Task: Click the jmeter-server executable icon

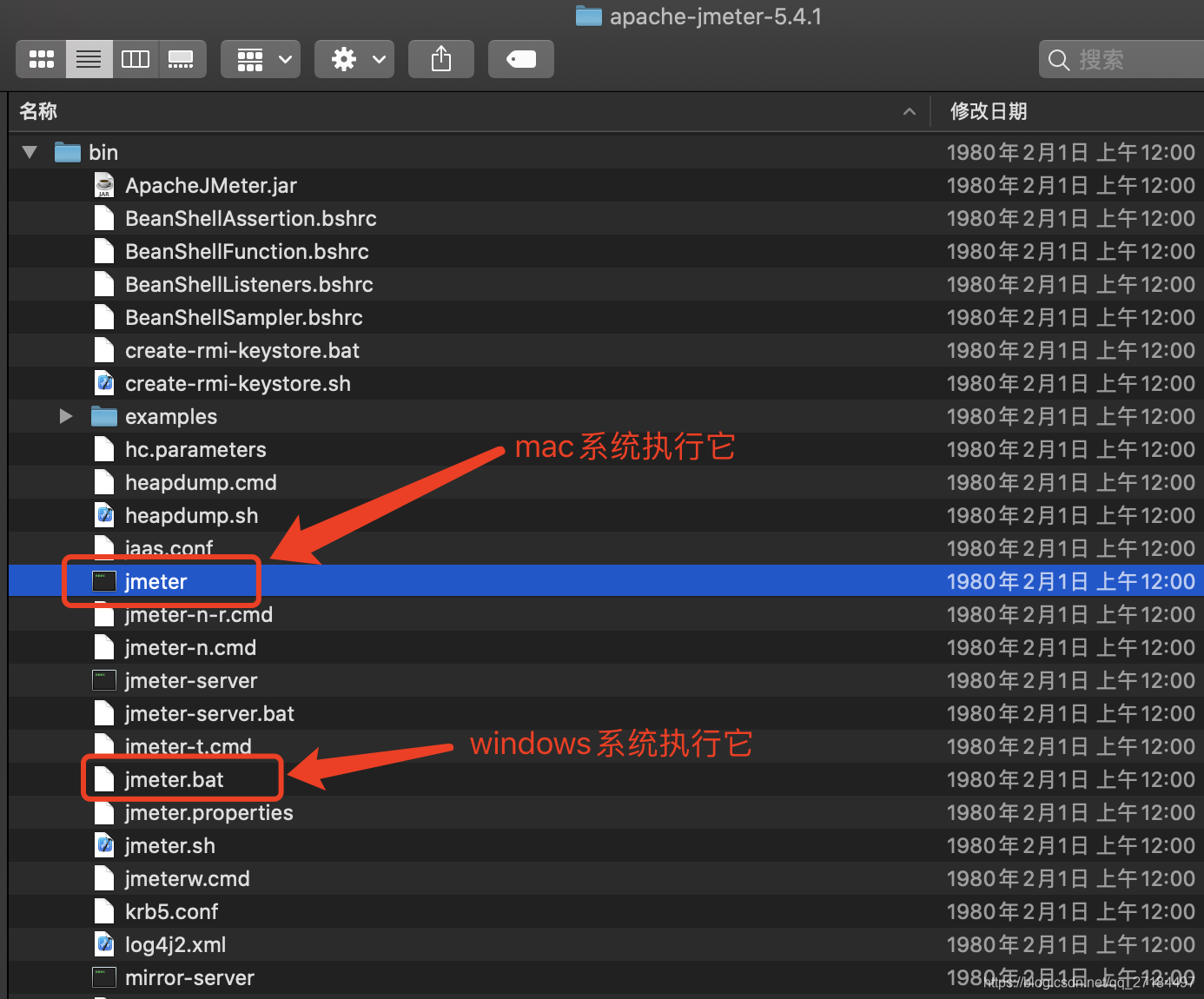Action: [104, 680]
